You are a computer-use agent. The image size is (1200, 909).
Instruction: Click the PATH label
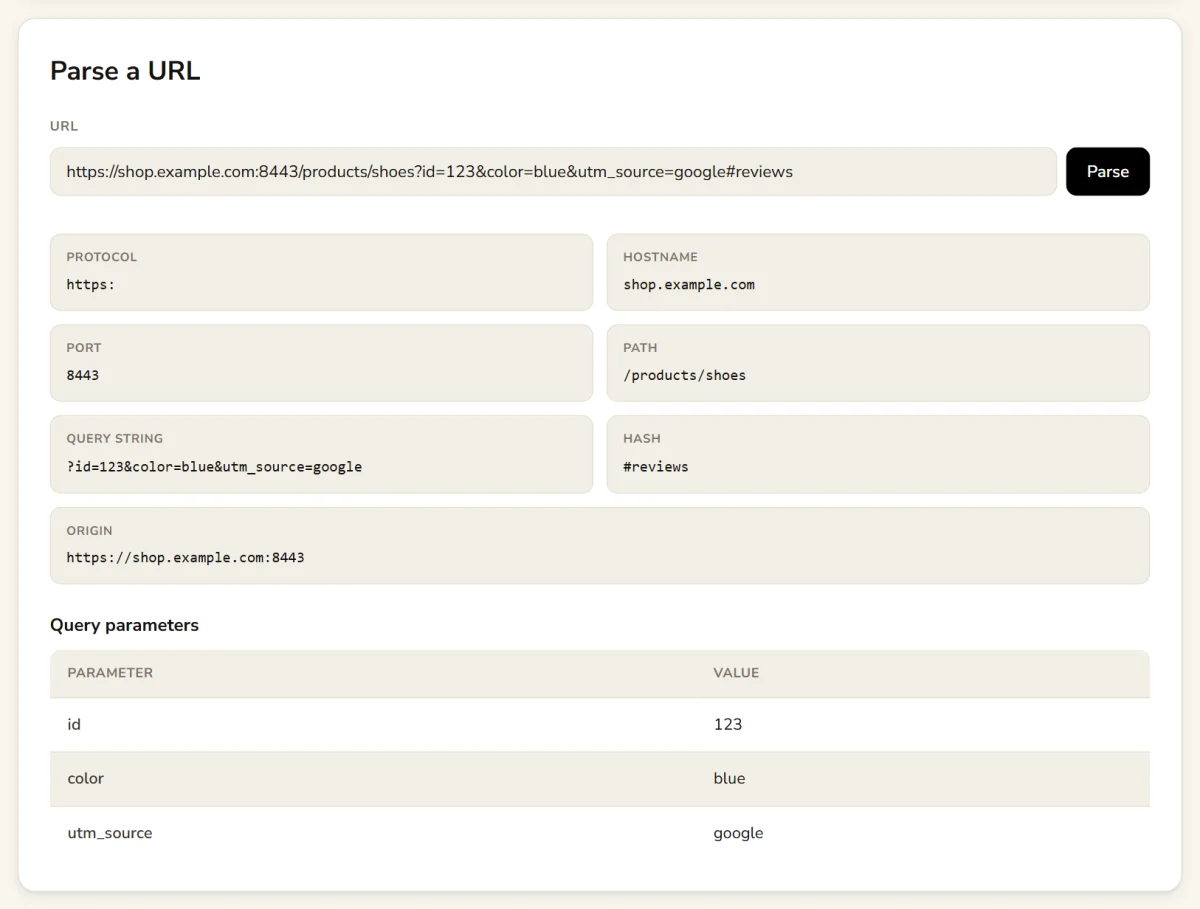click(x=640, y=348)
